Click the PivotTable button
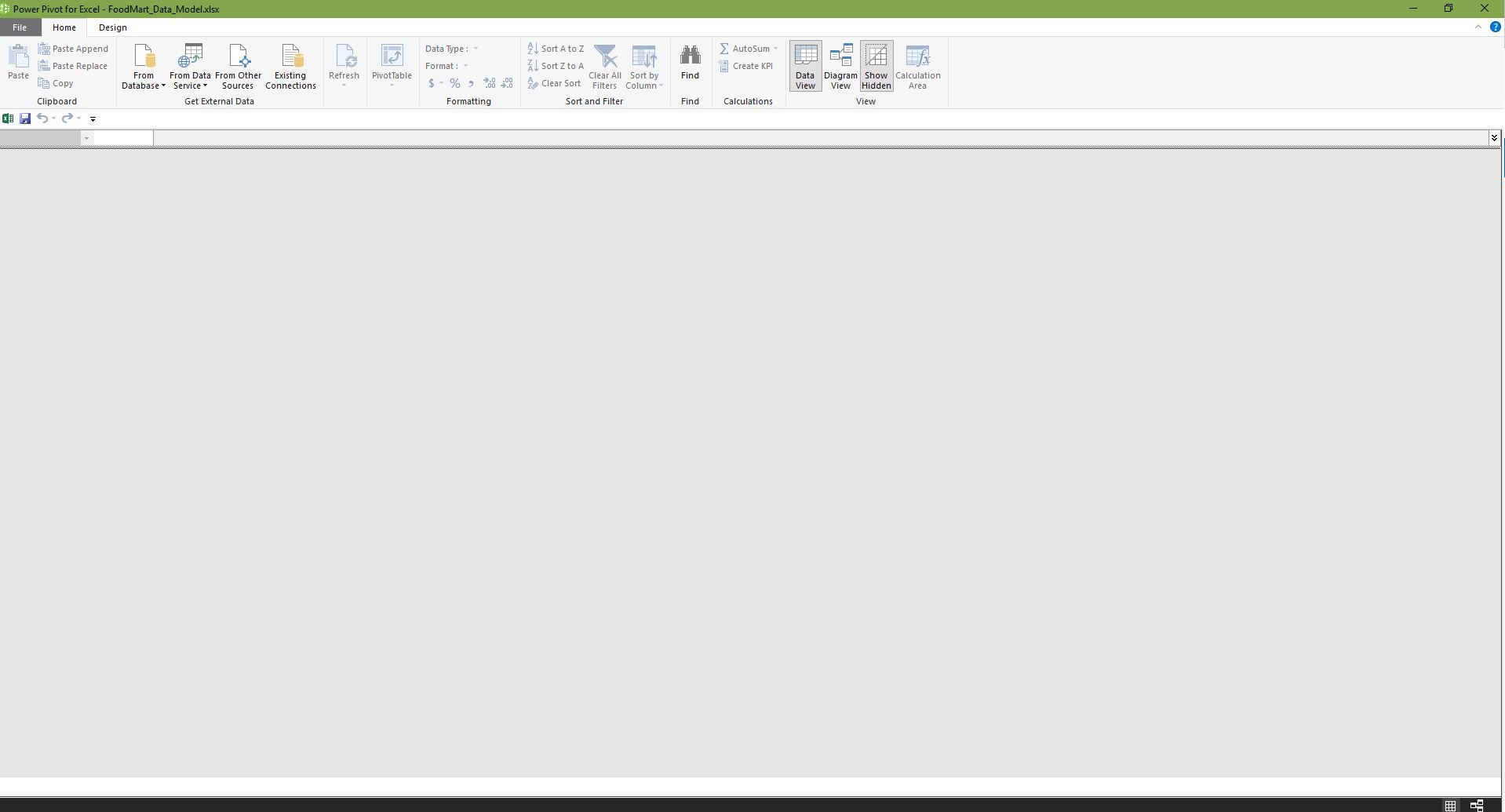 click(392, 66)
